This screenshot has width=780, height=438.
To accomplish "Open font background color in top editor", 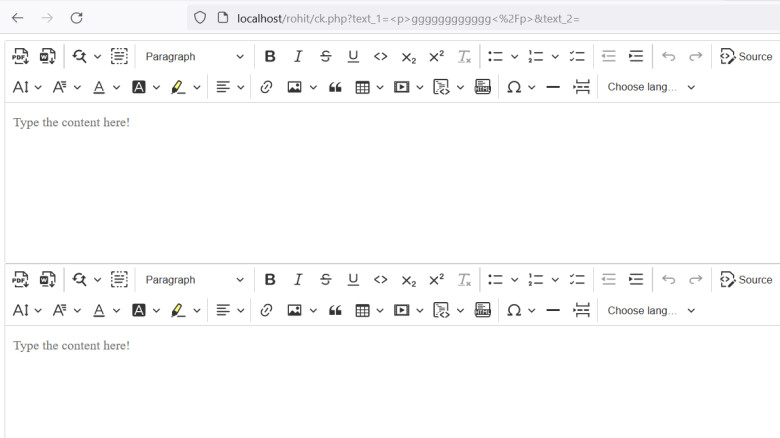I will tap(145, 87).
